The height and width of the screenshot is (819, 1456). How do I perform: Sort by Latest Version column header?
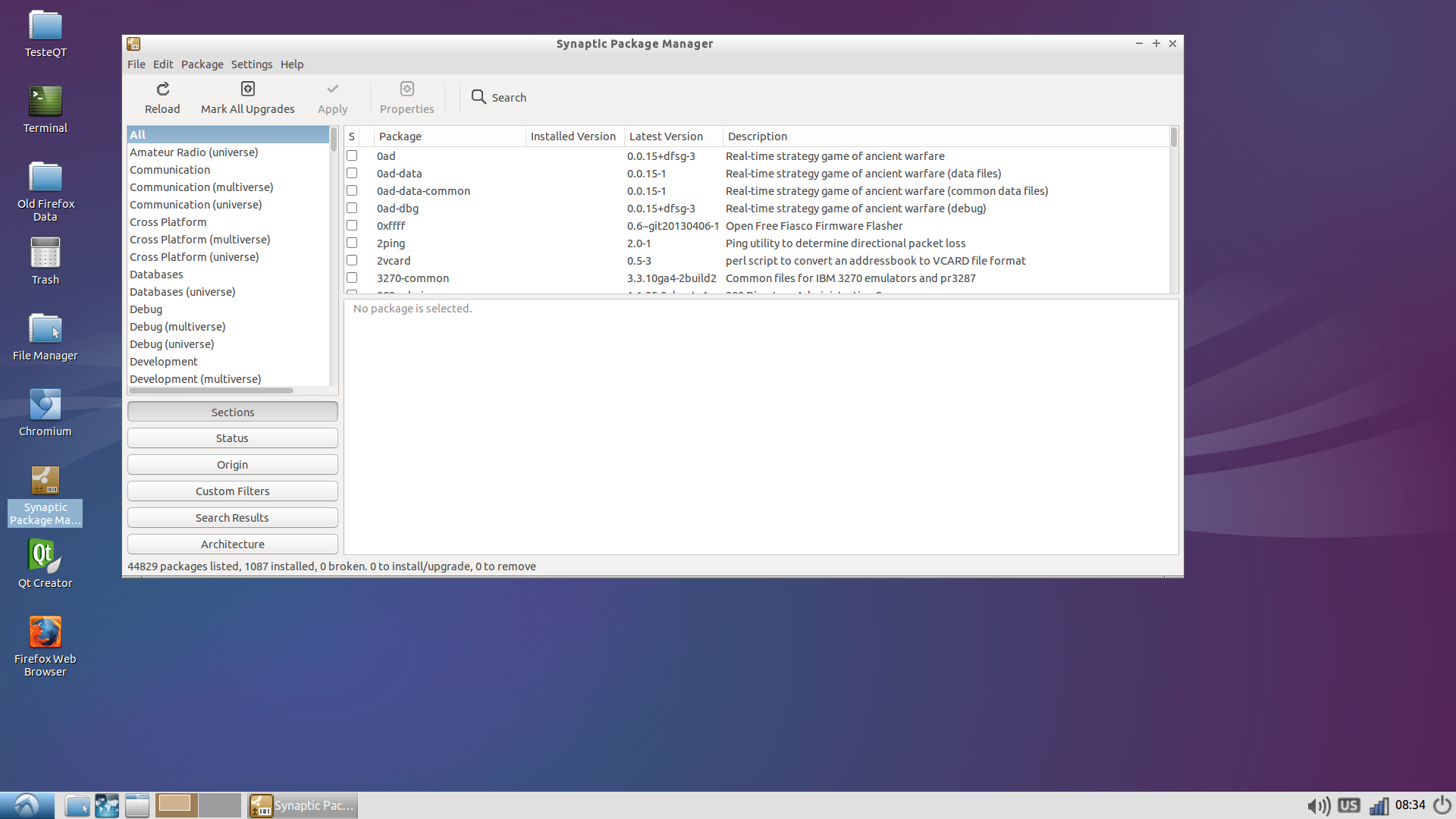click(x=666, y=136)
